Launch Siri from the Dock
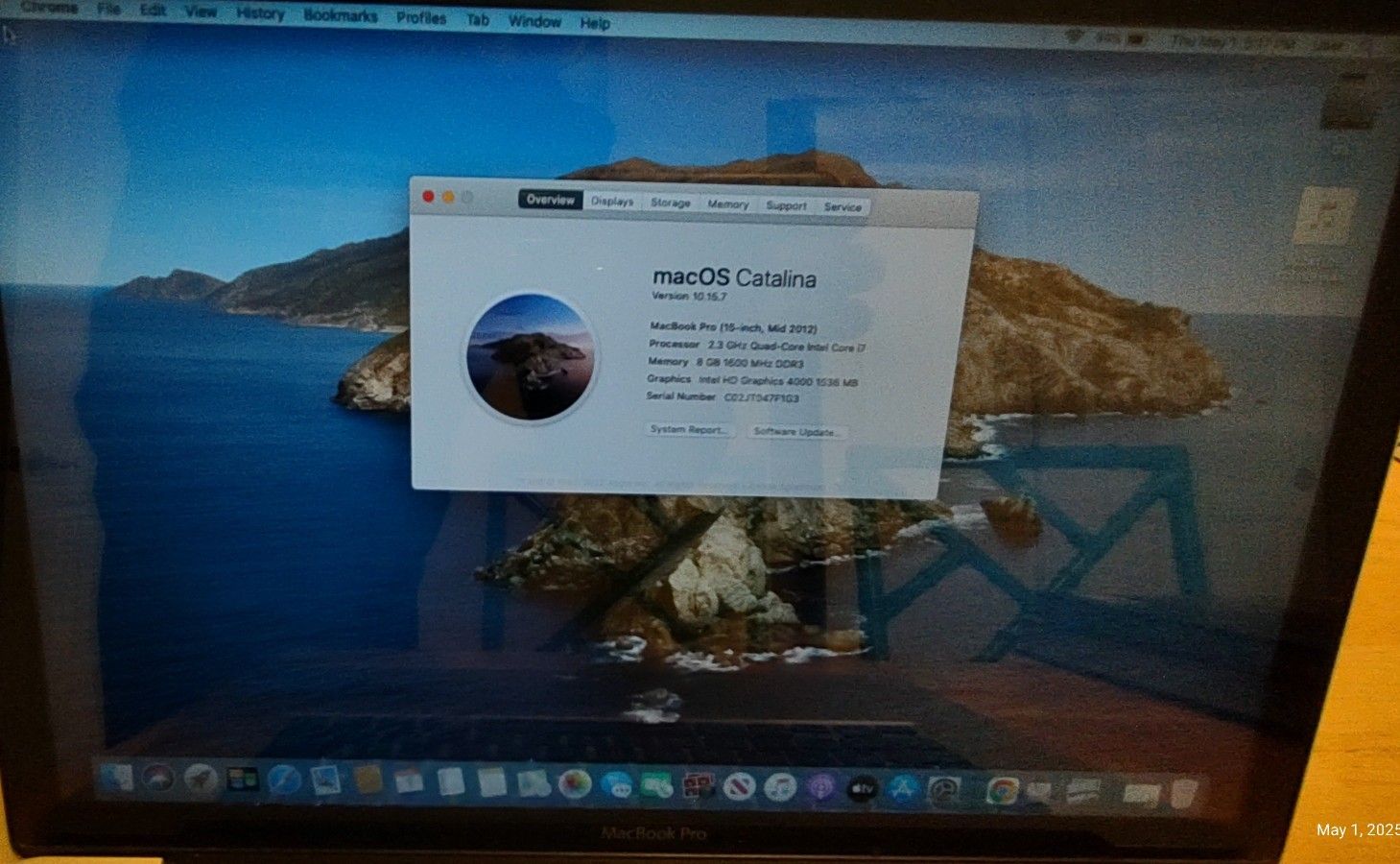The height and width of the screenshot is (864, 1400). (x=158, y=778)
